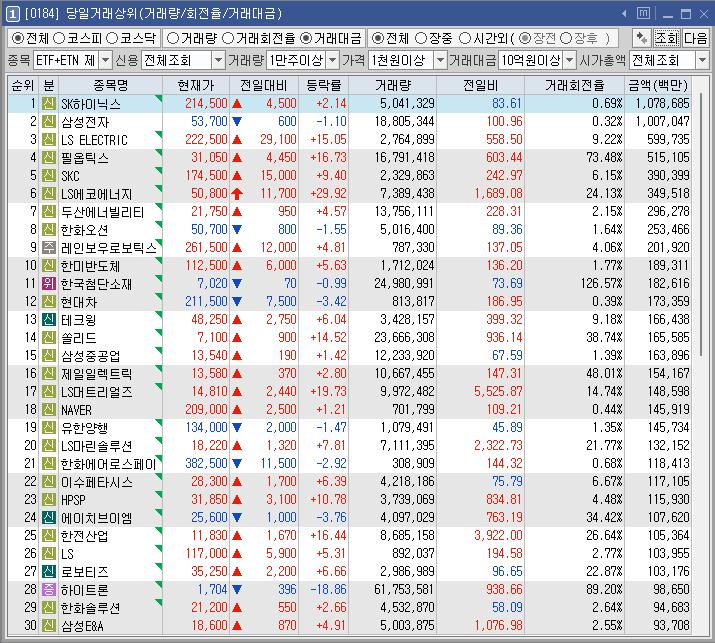The width and height of the screenshot is (715, 643).
Task: Click the 이수페타시스 stock name
Action: click(97, 482)
